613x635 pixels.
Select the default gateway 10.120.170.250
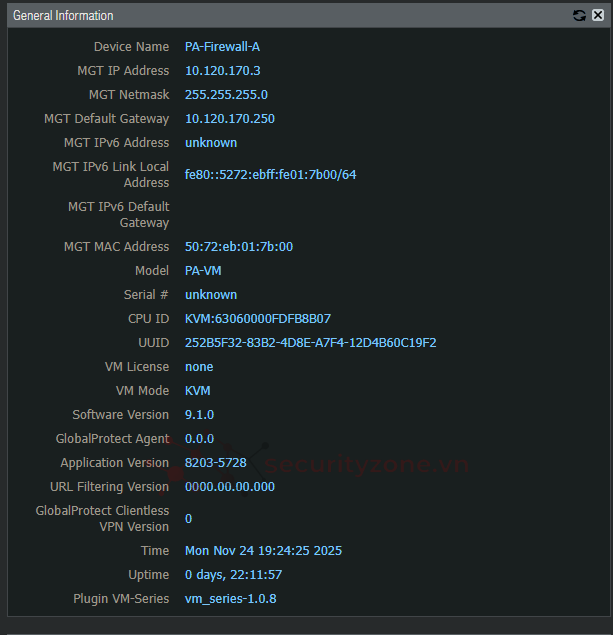[229, 119]
